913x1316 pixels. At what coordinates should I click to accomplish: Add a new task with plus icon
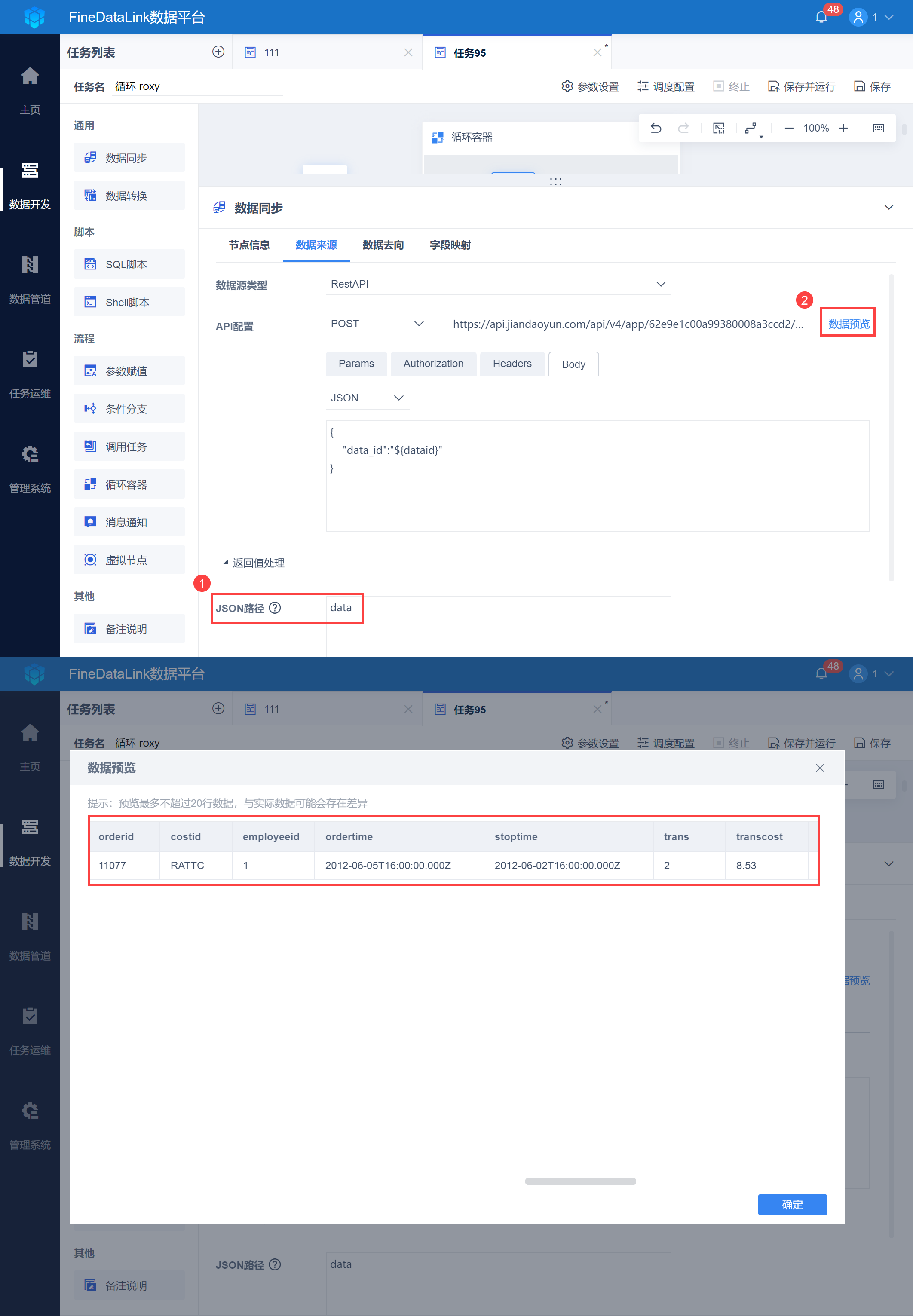point(218,52)
